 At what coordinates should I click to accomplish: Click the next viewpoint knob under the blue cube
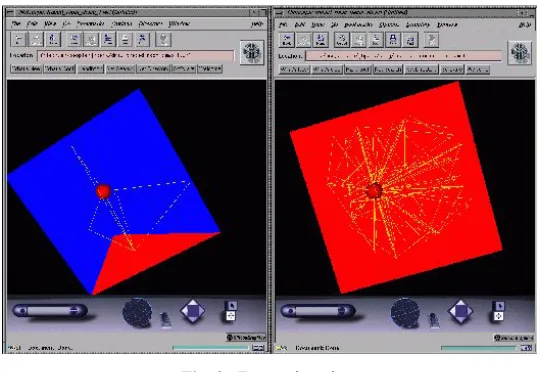(x=74, y=310)
